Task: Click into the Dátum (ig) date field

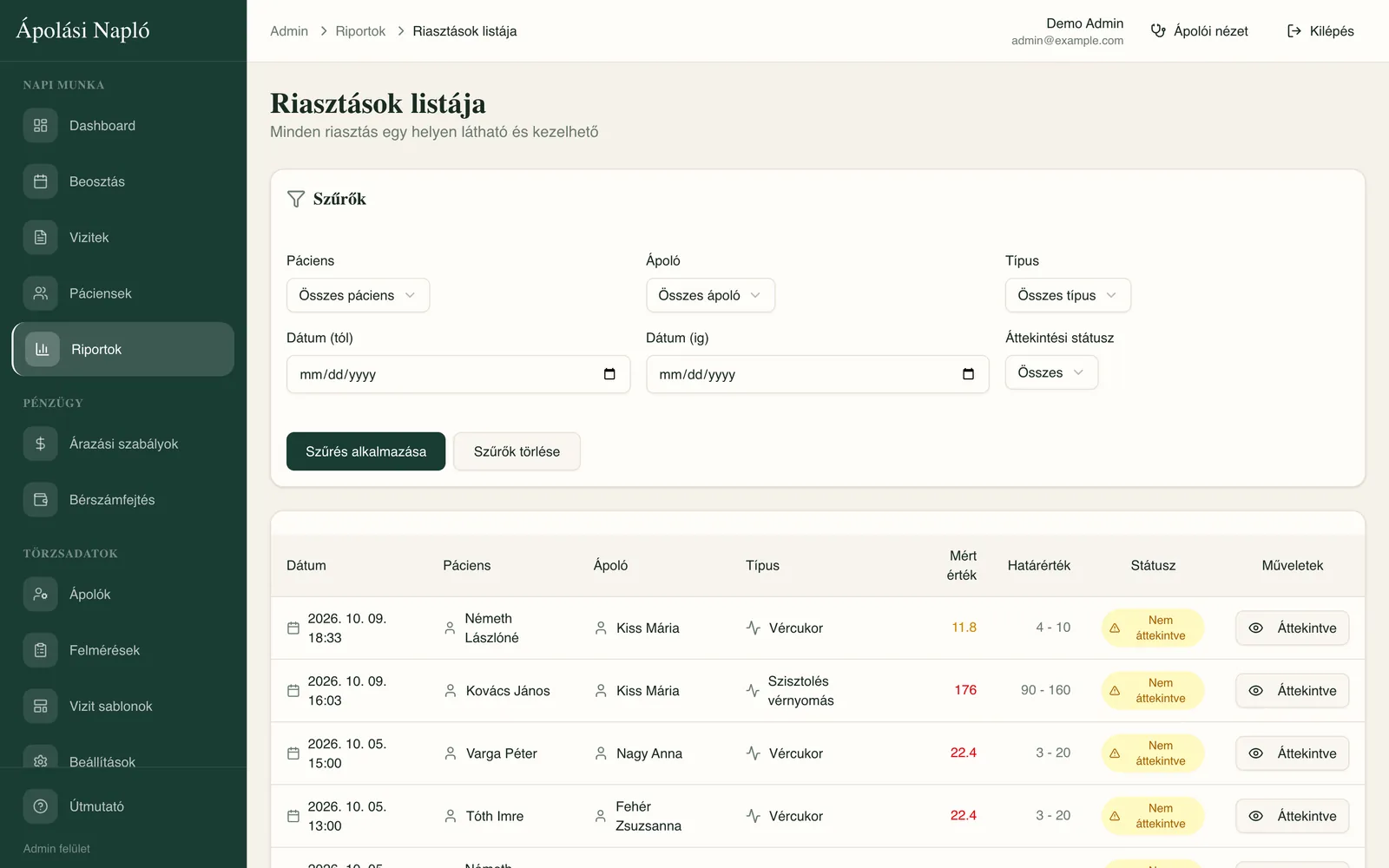Action: coord(818,374)
